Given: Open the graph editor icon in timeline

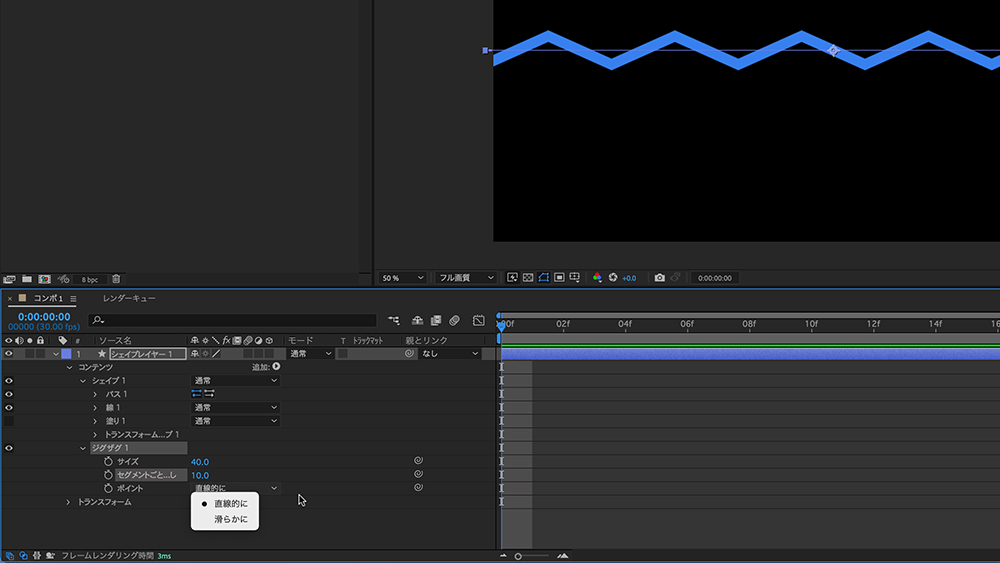Looking at the screenshot, I should tap(478, 321).
